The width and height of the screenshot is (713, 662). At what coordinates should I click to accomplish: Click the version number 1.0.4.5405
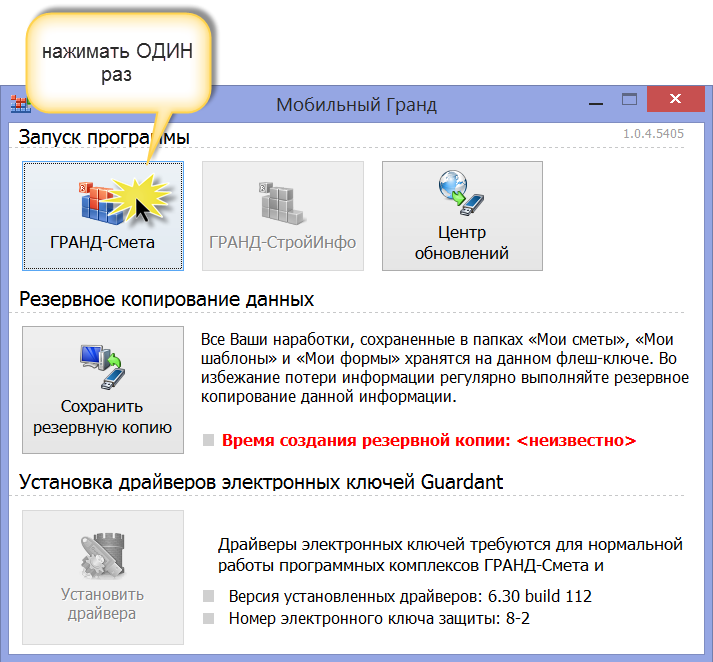coord(653,134)
